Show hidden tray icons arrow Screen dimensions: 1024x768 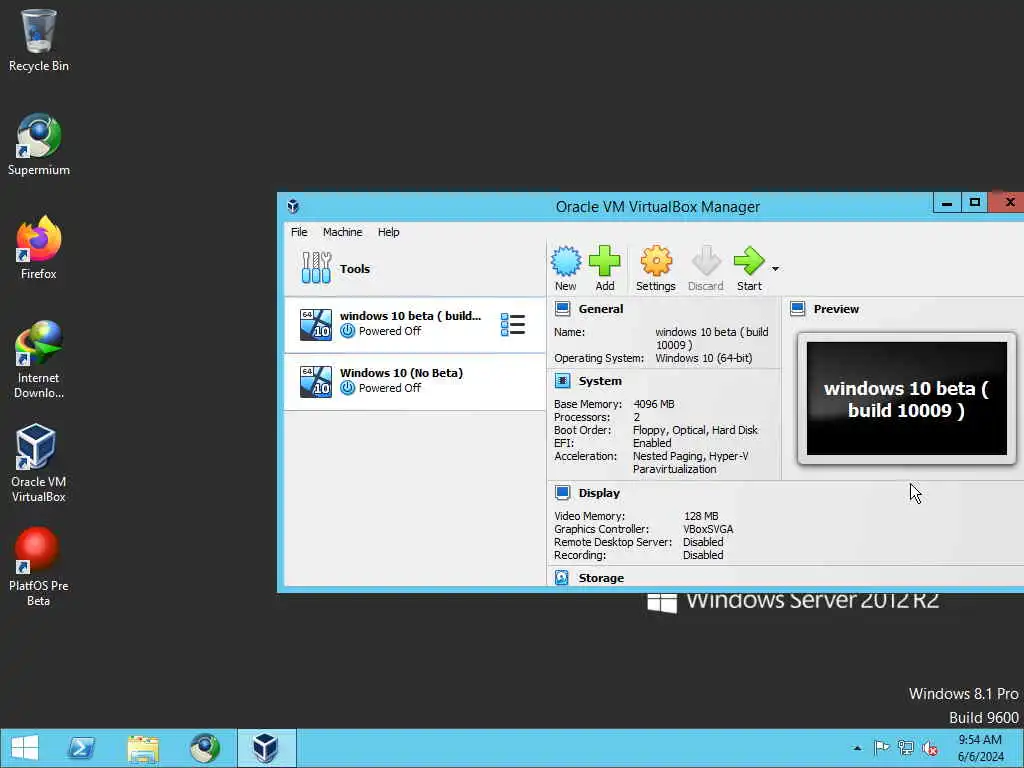(857, 748)
